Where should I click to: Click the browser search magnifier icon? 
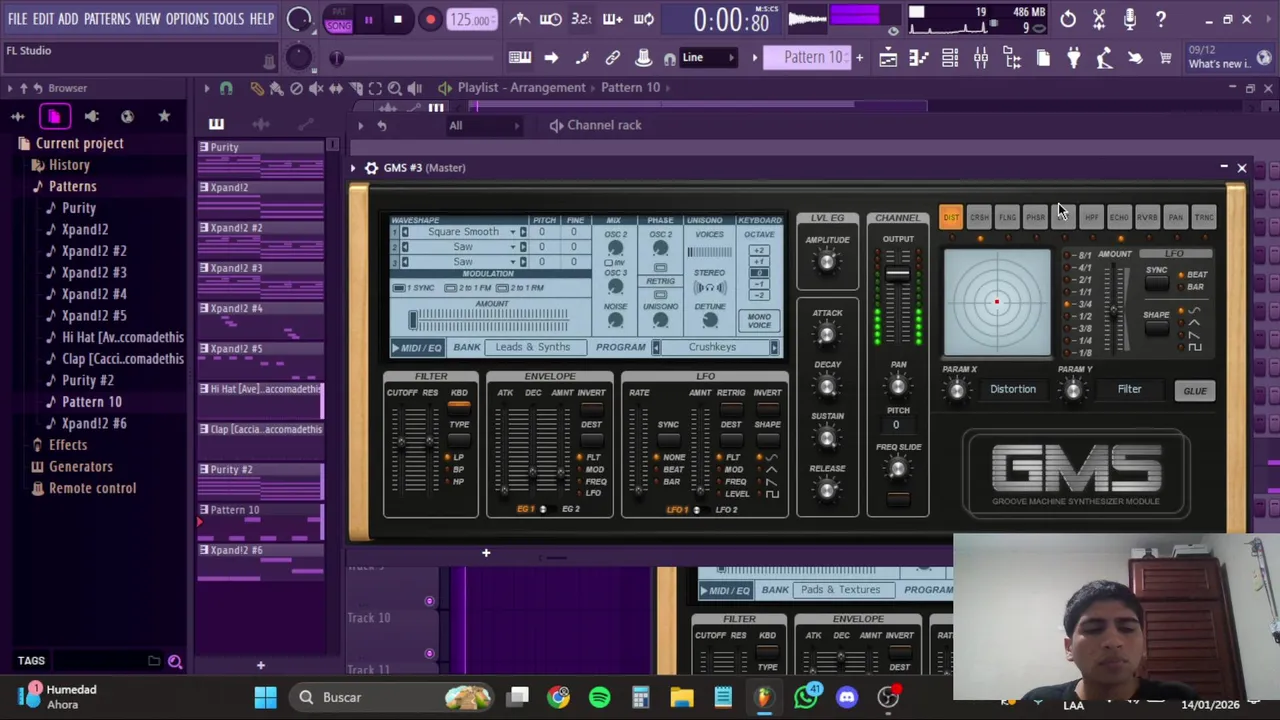click(175, 661)
